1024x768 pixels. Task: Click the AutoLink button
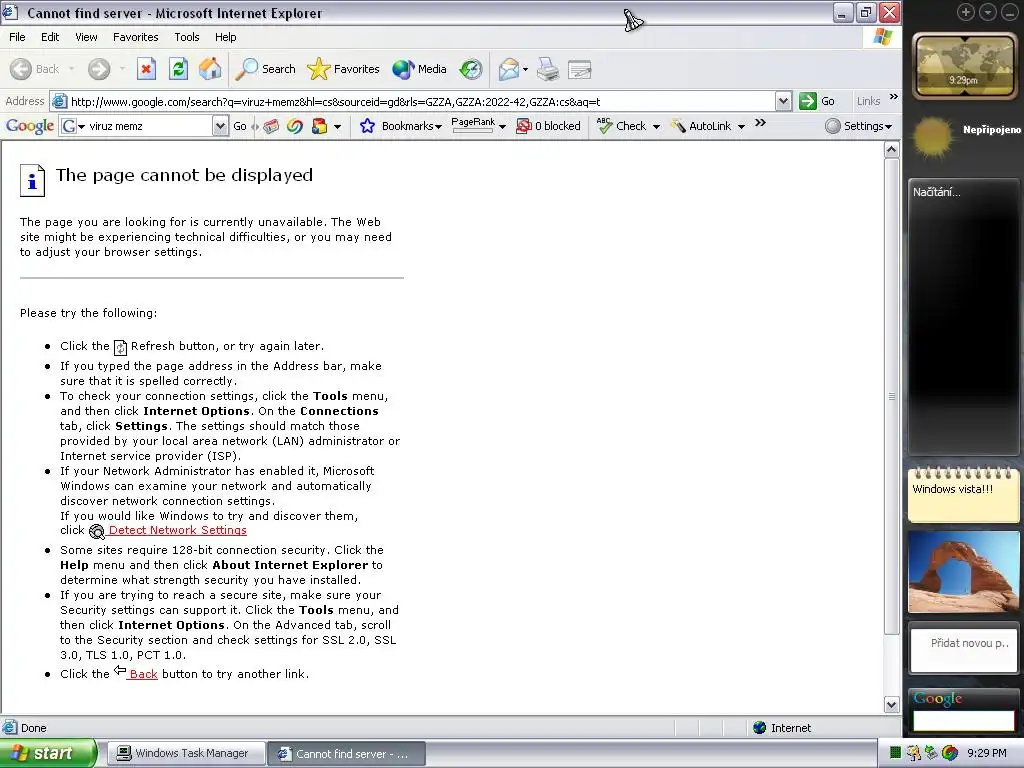coord(701,126)
